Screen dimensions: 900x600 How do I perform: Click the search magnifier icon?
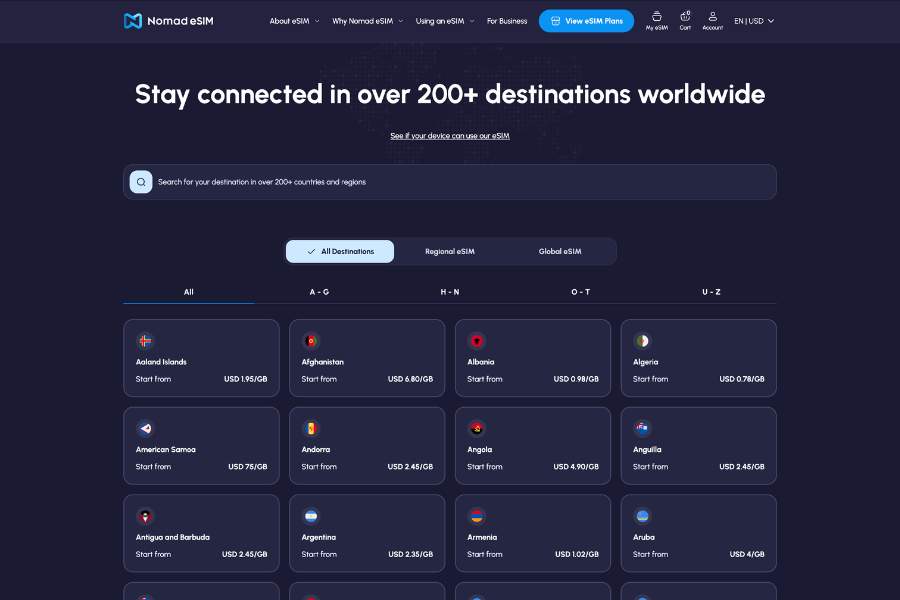click(141, 182)
